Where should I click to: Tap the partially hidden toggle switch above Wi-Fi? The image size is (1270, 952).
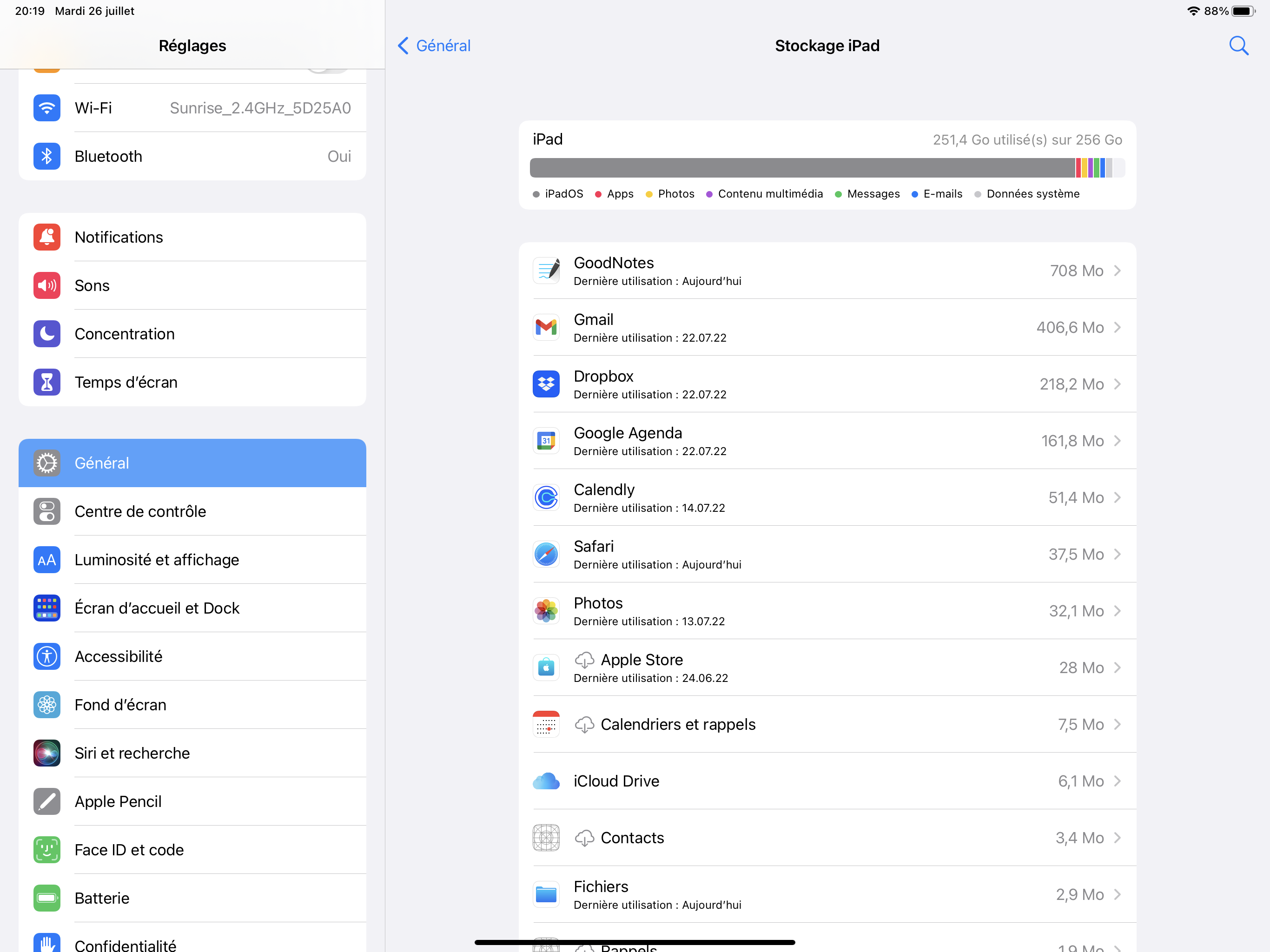(x=328, y=71)
